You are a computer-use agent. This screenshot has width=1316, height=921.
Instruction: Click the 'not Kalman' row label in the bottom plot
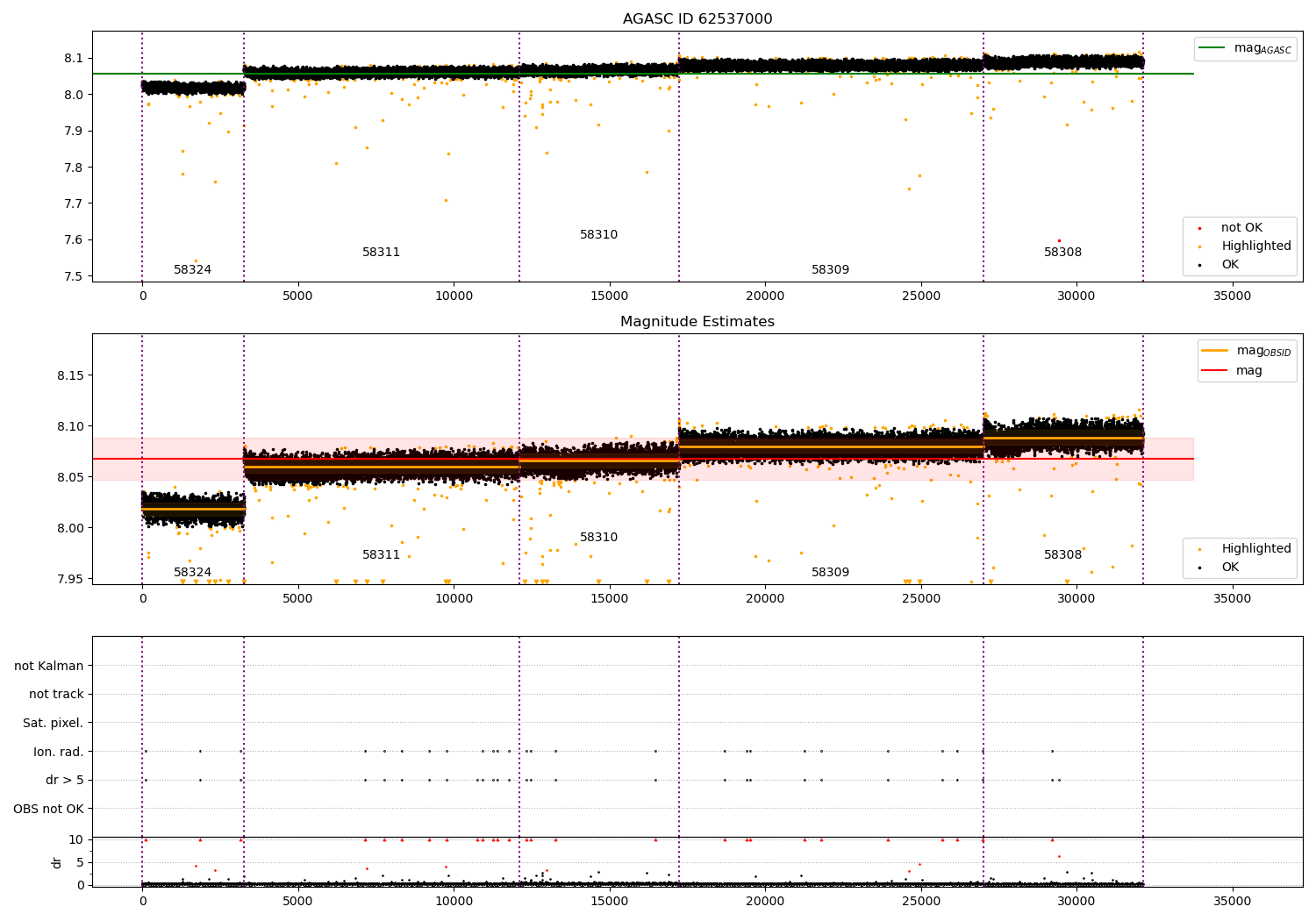(49, 667)
